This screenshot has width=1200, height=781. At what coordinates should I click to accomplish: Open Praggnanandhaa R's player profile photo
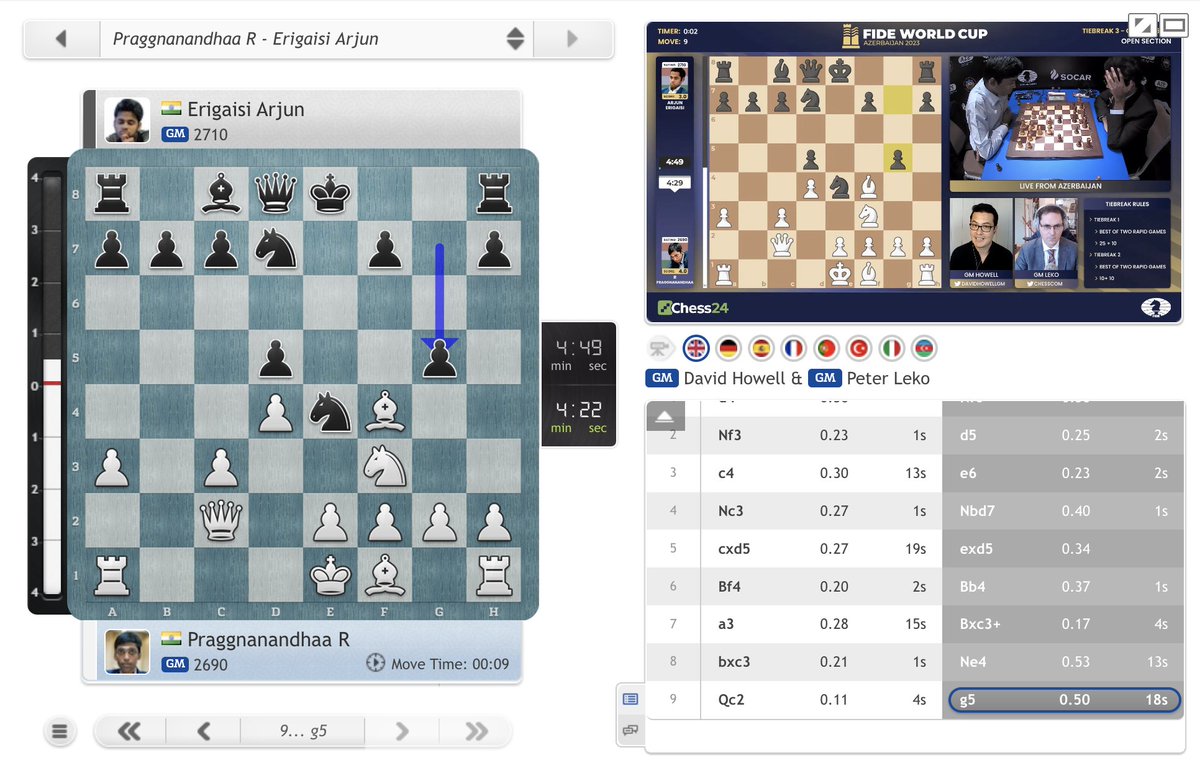127,651
